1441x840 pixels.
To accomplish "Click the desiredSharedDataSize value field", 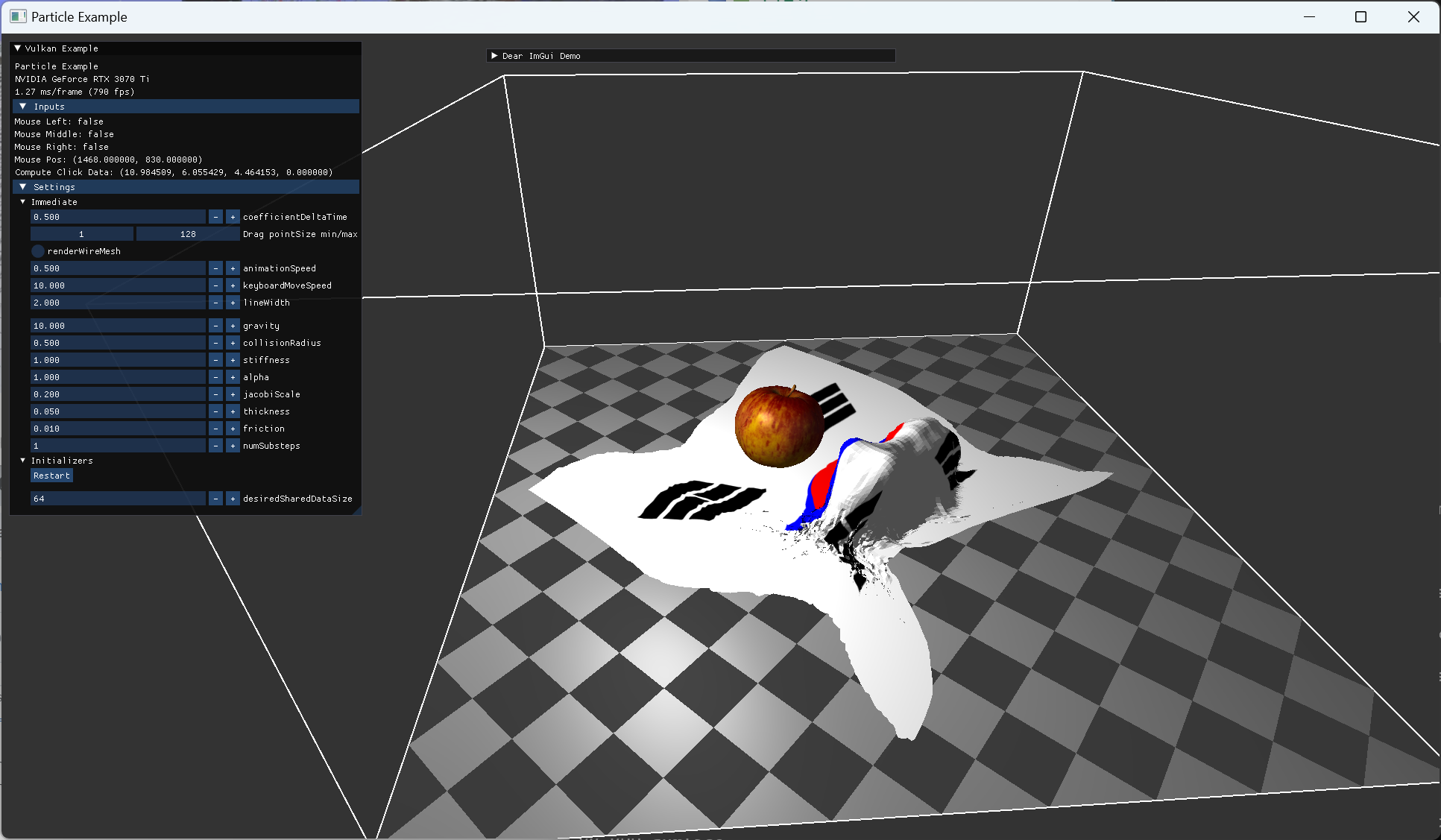I will tap(118, 499).
